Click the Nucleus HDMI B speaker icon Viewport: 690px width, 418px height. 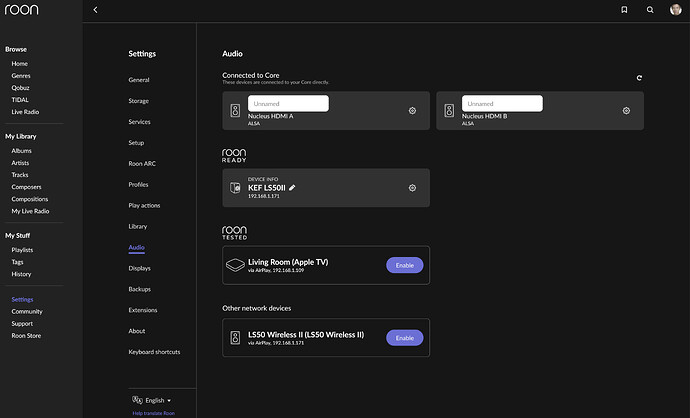(449, 110)
